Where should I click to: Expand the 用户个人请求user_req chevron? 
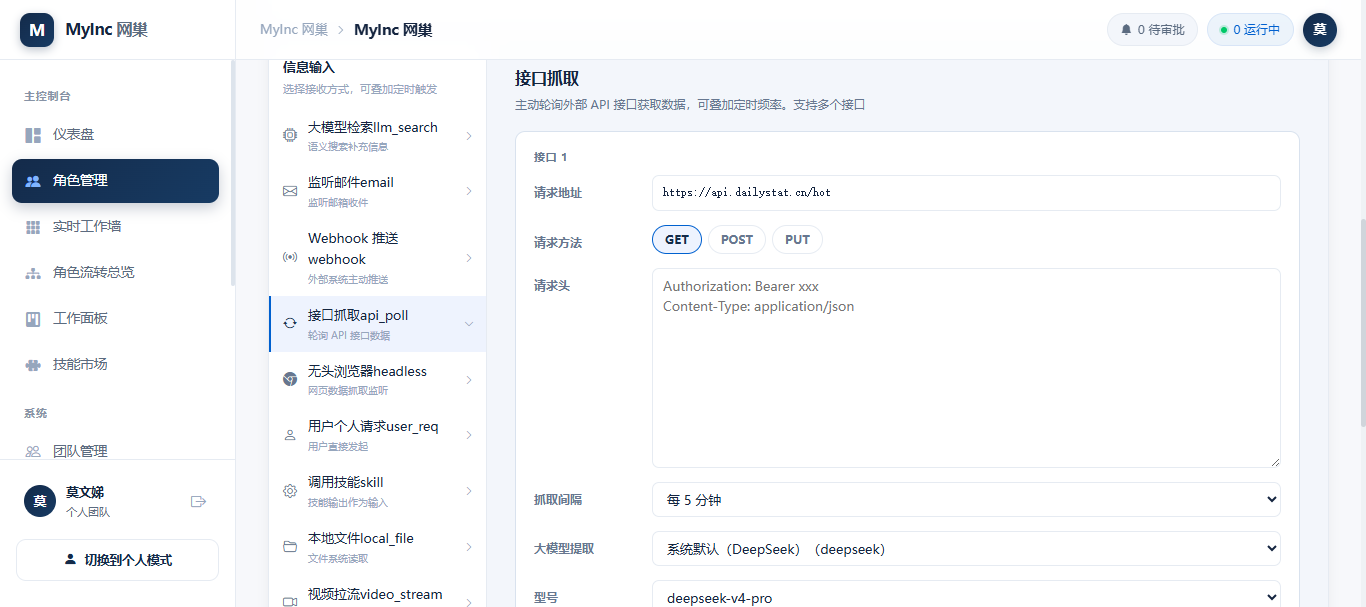click(469, 435)
